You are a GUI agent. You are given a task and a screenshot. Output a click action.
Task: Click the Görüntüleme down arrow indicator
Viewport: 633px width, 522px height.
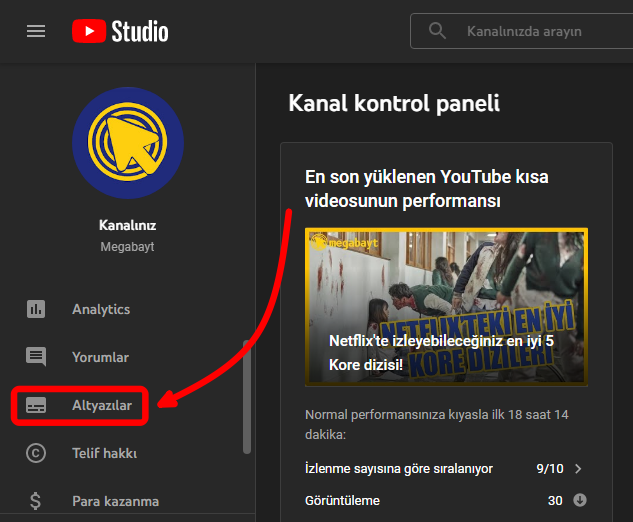point(579,500)
